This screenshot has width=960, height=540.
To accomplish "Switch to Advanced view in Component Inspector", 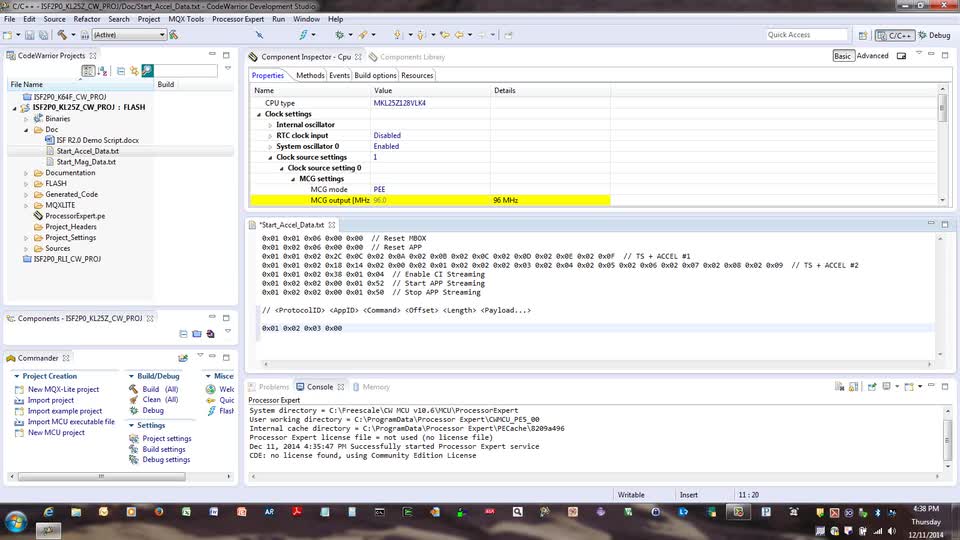I will pos(872,56).
